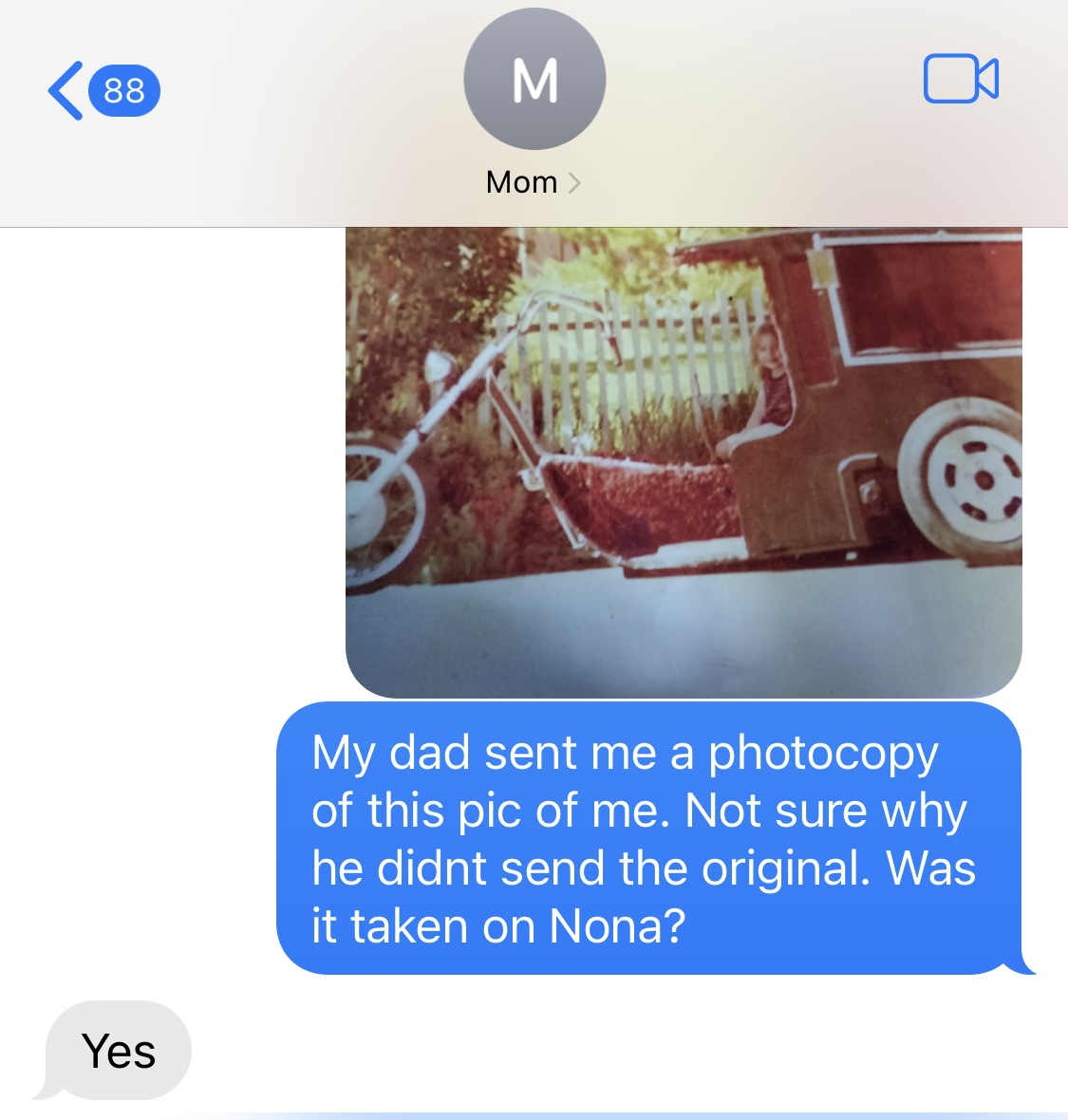1068x1120 pixels.
Task: Tap the 88 unread messages badge
Action: (124, 91)
